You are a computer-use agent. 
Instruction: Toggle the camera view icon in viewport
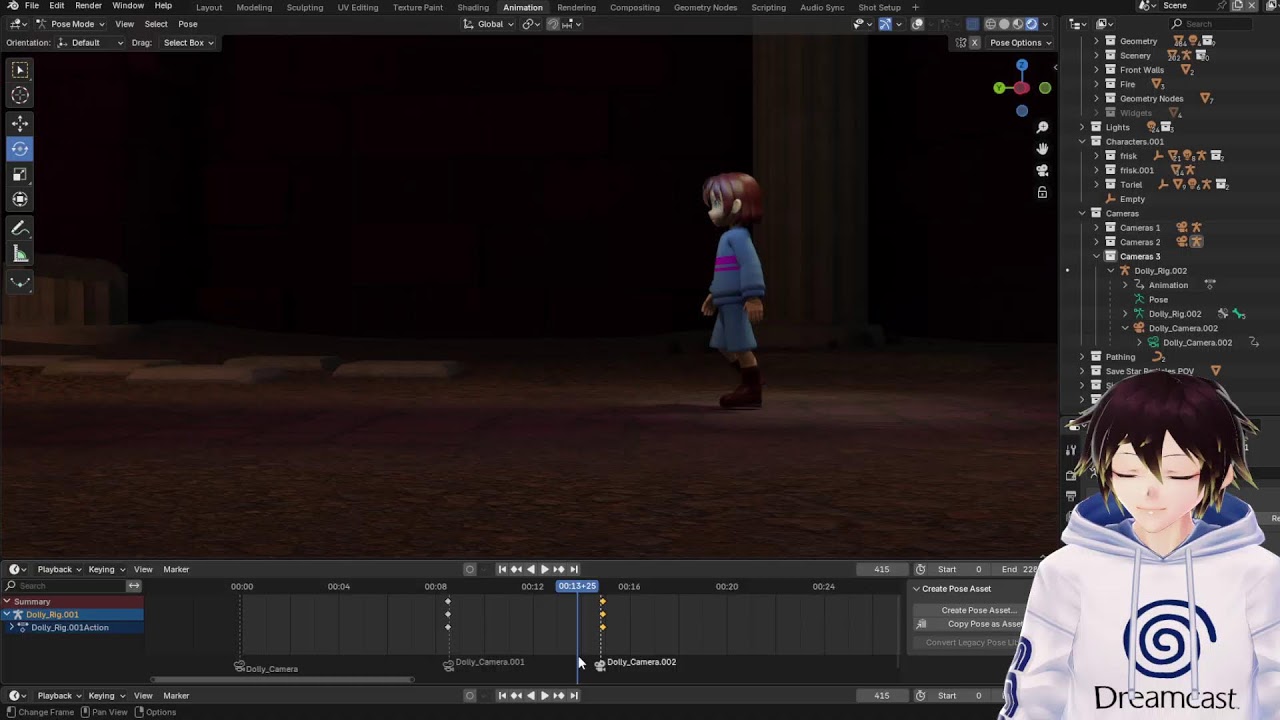(1042, 171)
